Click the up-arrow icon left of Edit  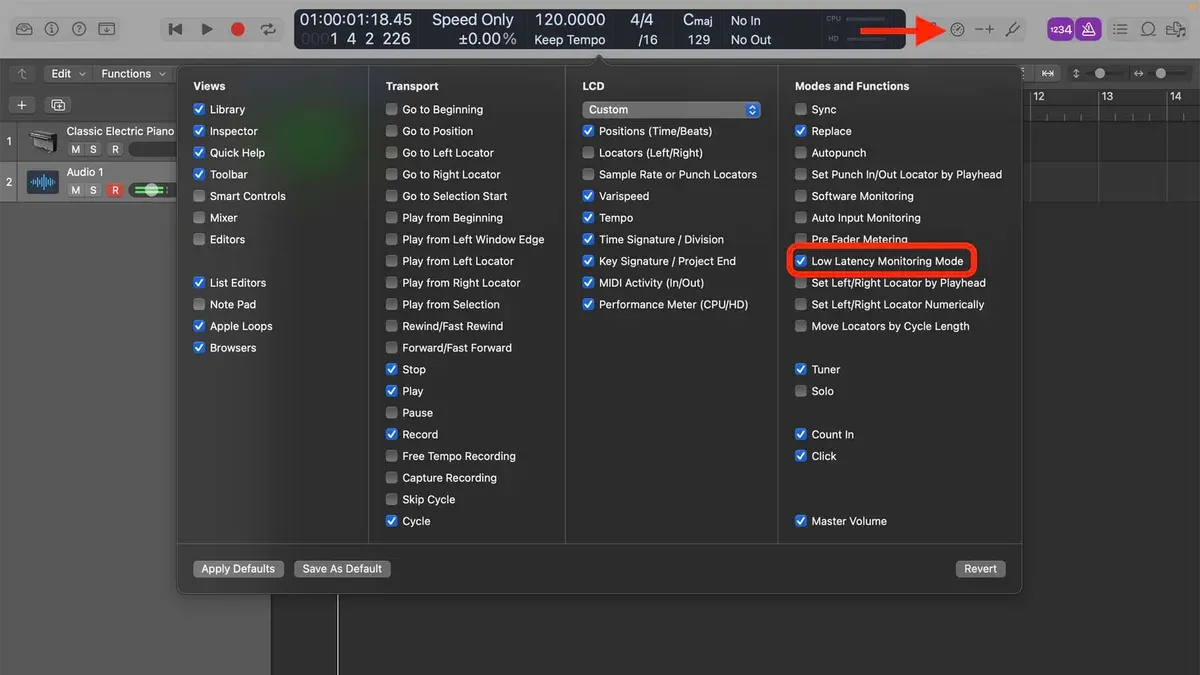pyautogui.click(x=22, y=74)
